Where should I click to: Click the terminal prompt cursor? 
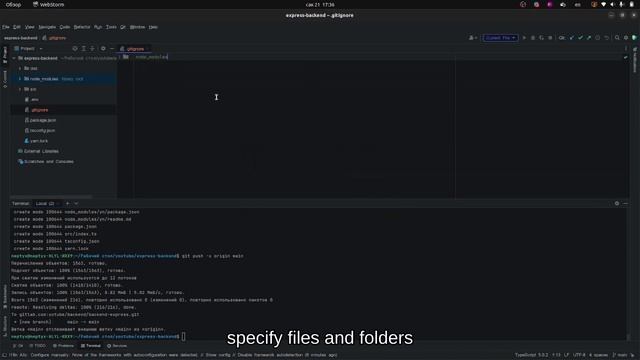[x=184, y=336]
